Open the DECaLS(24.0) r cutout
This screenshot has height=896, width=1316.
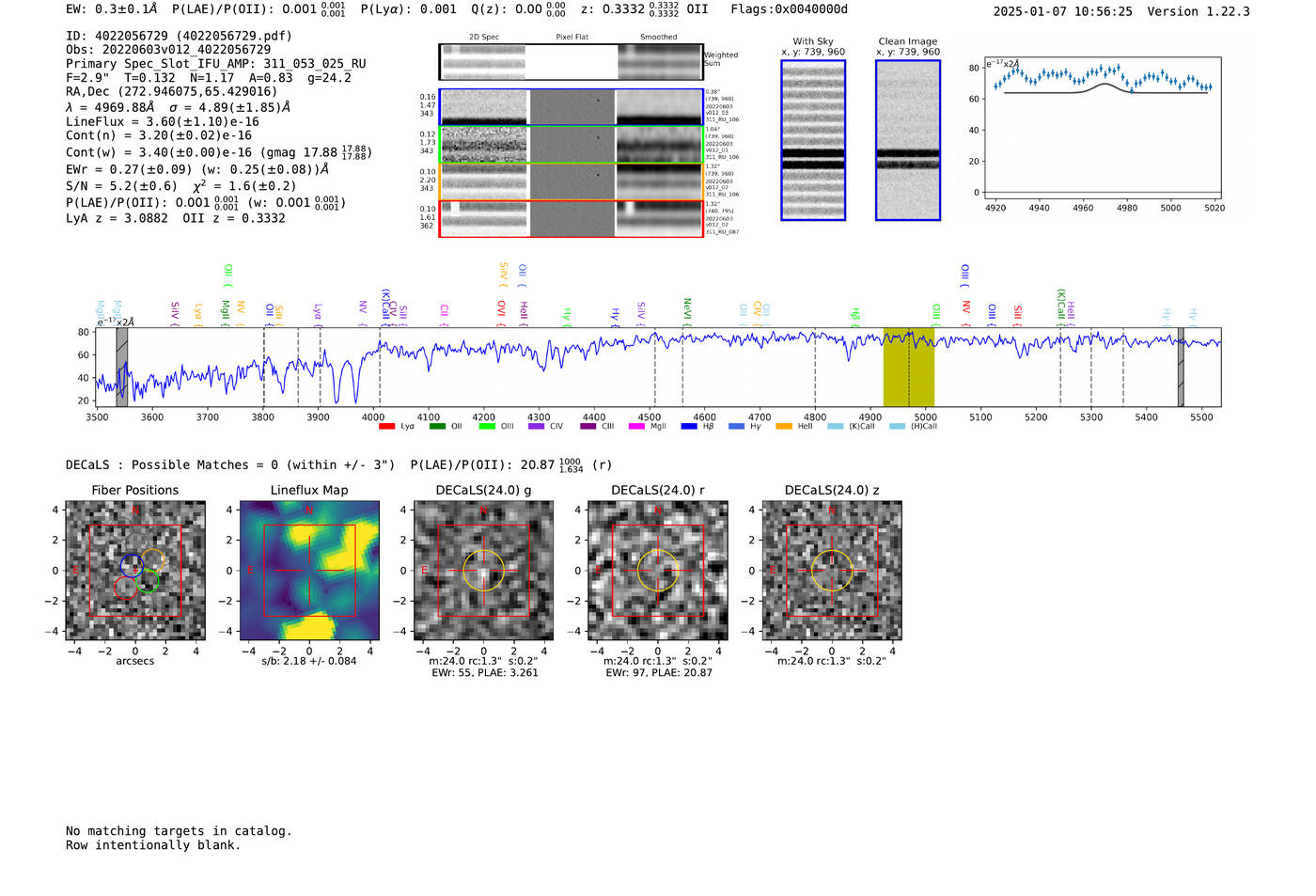657,571
